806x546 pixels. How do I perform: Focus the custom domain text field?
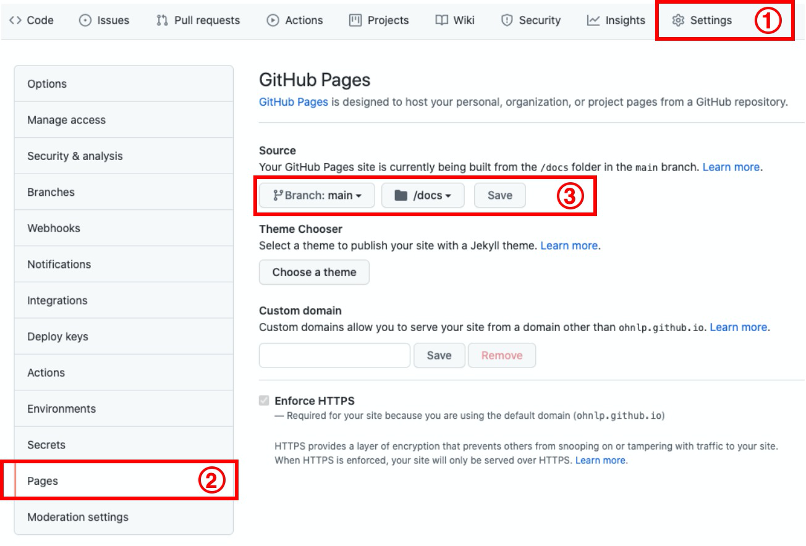pyautogui.click(x=335, y=355)
